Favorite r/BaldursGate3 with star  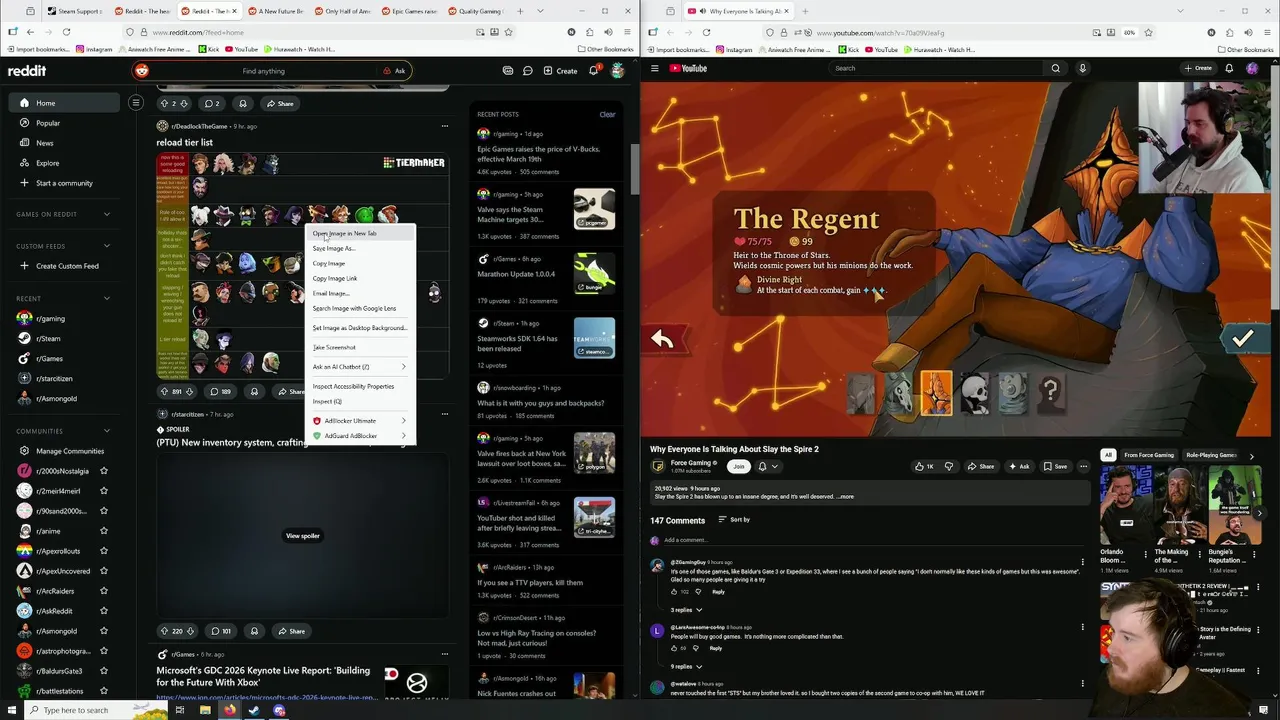103,671
